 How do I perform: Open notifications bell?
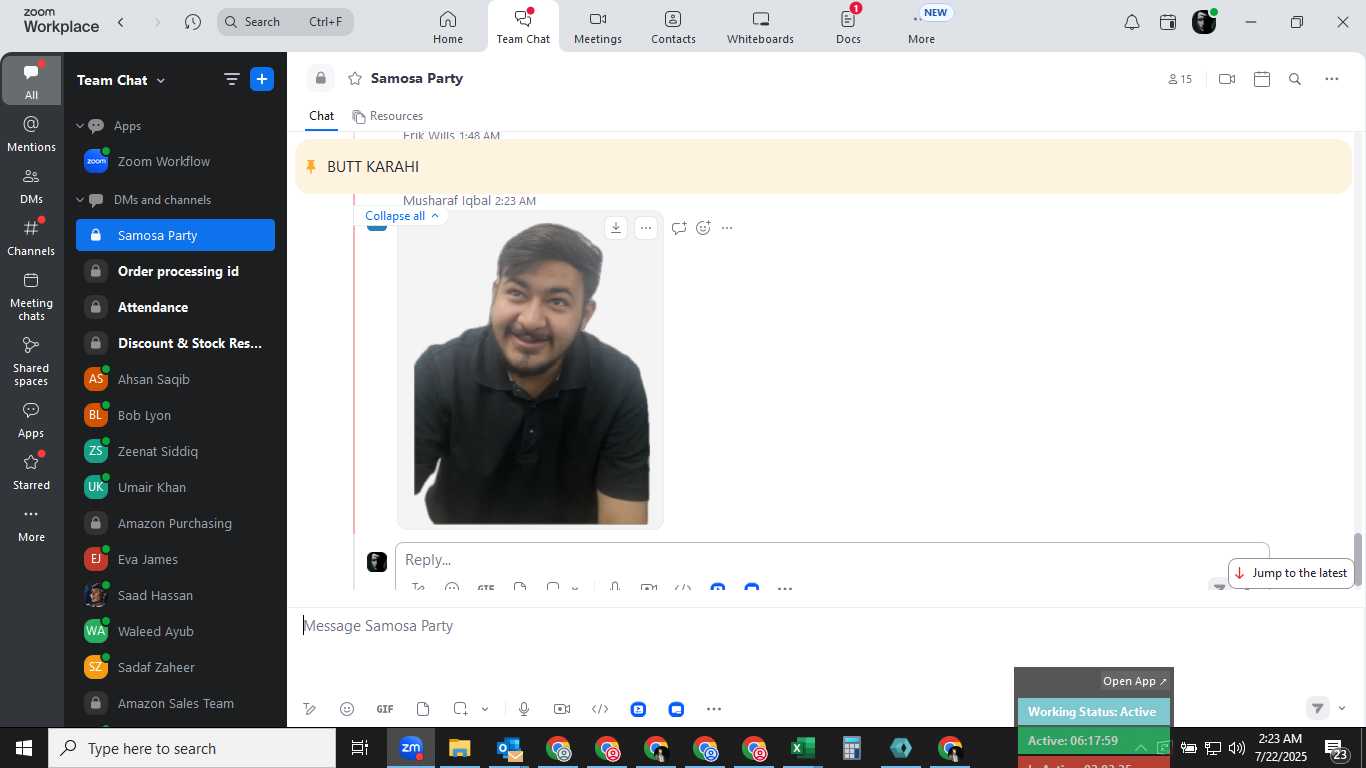point(1132,22)
